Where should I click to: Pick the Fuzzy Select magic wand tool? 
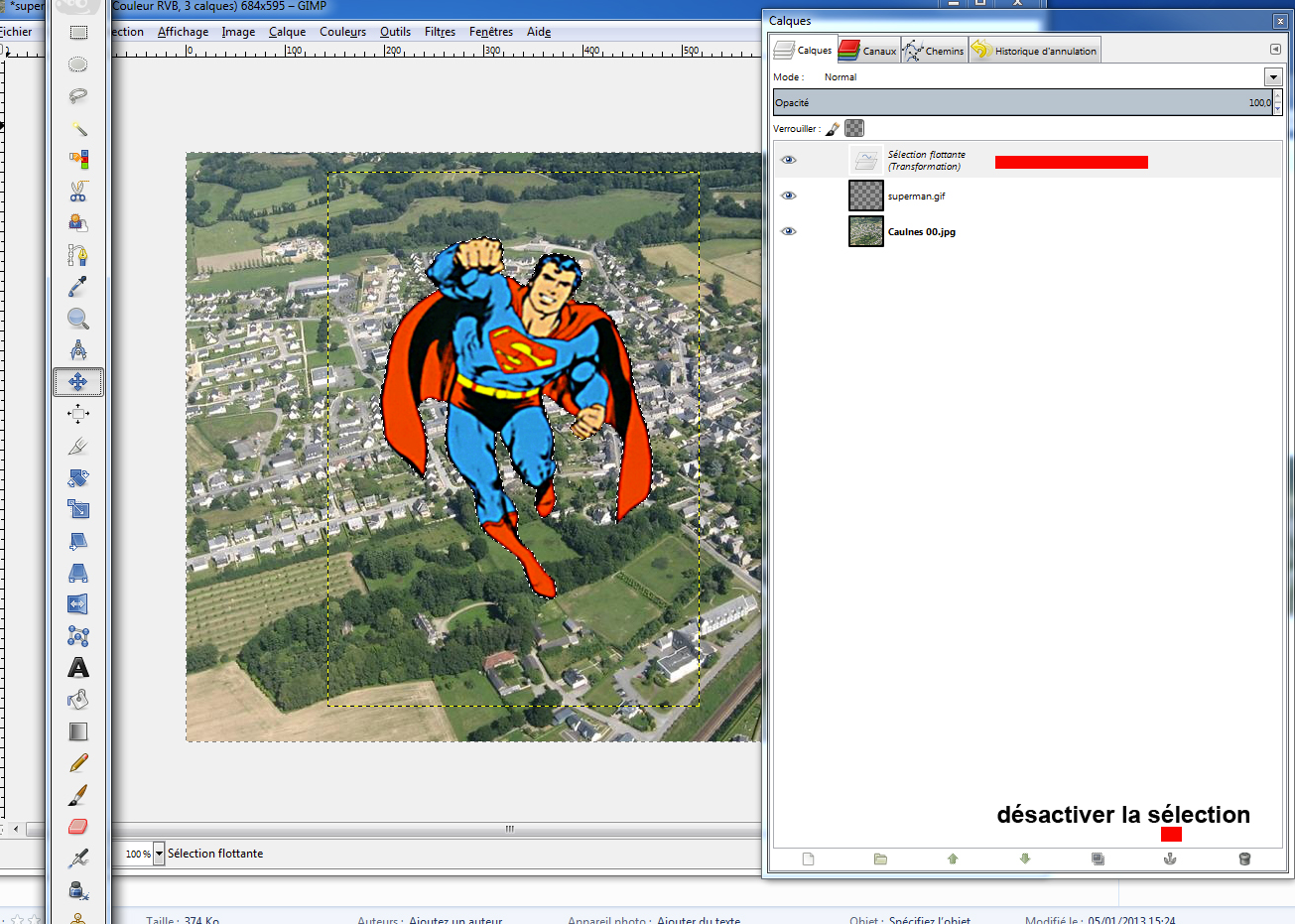tap(78, 128)
